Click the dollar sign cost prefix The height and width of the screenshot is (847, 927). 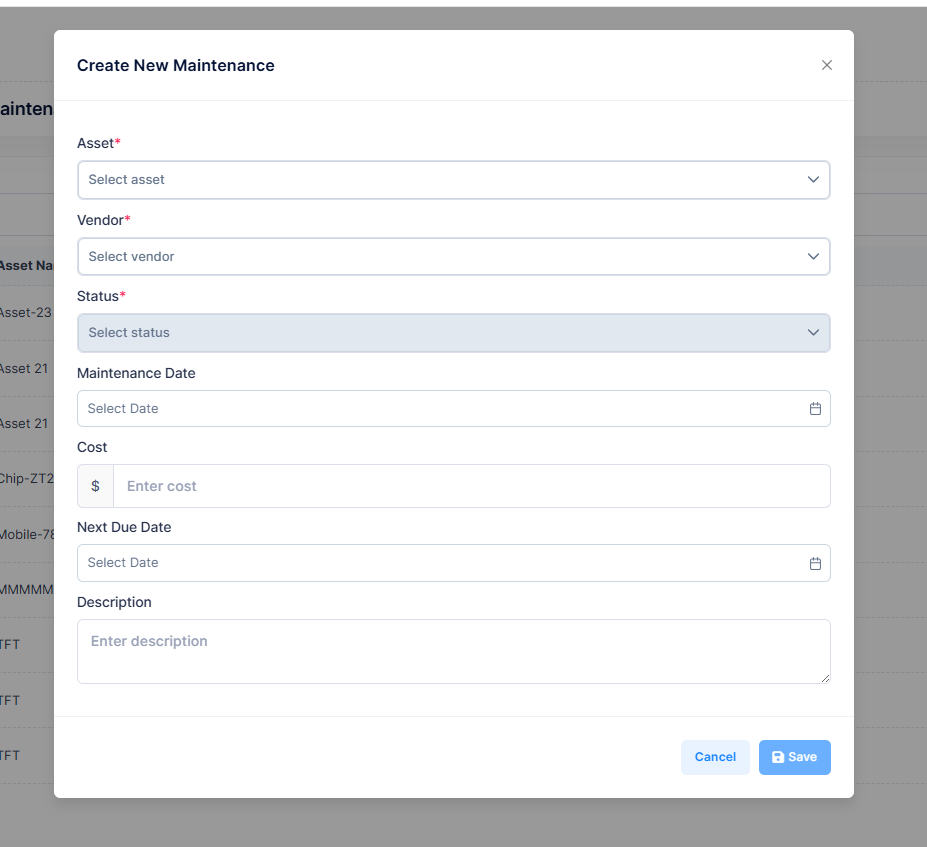coord(95,486)
